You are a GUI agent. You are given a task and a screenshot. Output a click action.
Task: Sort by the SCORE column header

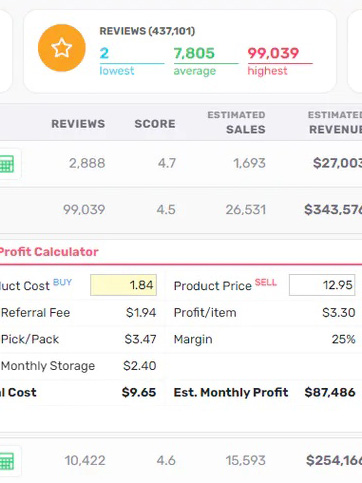point(155,124)
